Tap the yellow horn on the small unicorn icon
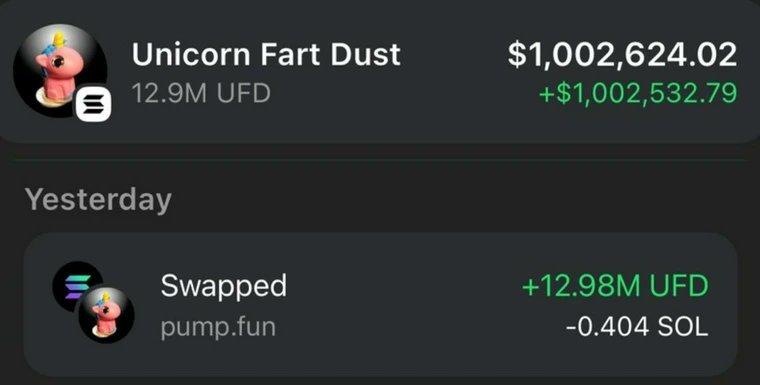Image resolution: width=760 pixels, height=385 pixels. [x=106, y=297]
